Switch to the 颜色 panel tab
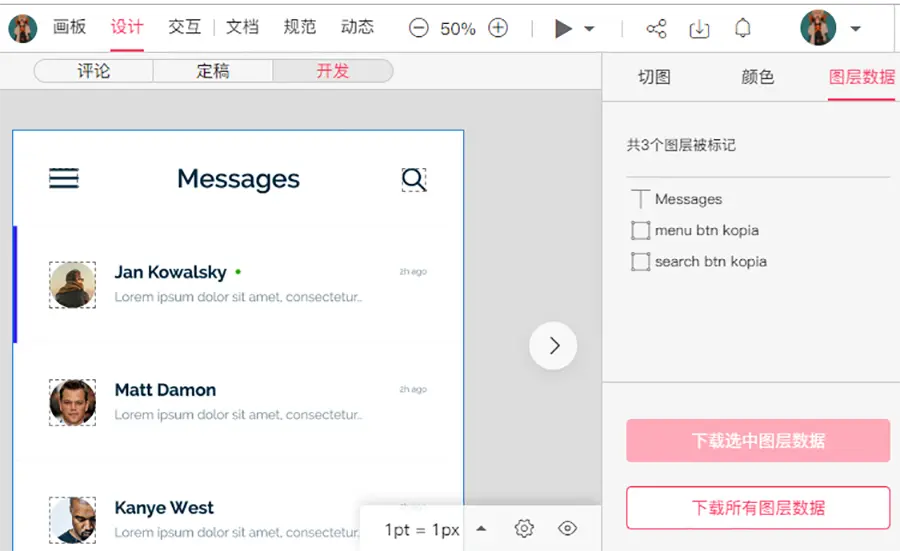The image size is (900, 551). coord(758,77)
